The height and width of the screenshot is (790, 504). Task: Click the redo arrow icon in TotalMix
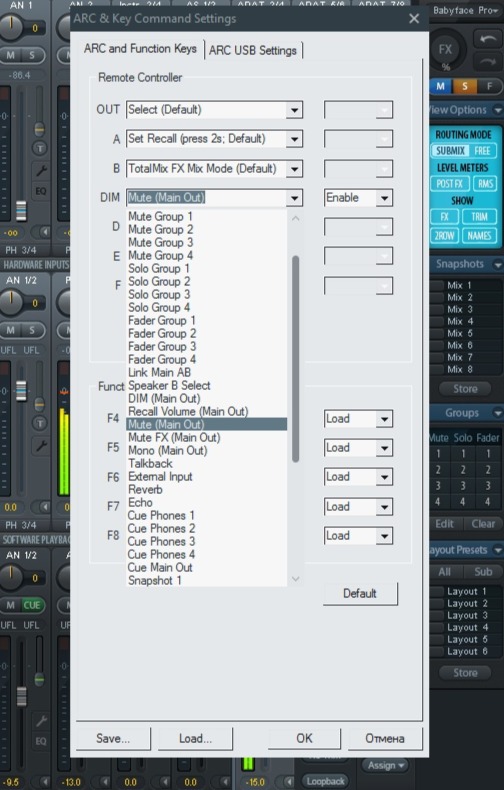487,61
